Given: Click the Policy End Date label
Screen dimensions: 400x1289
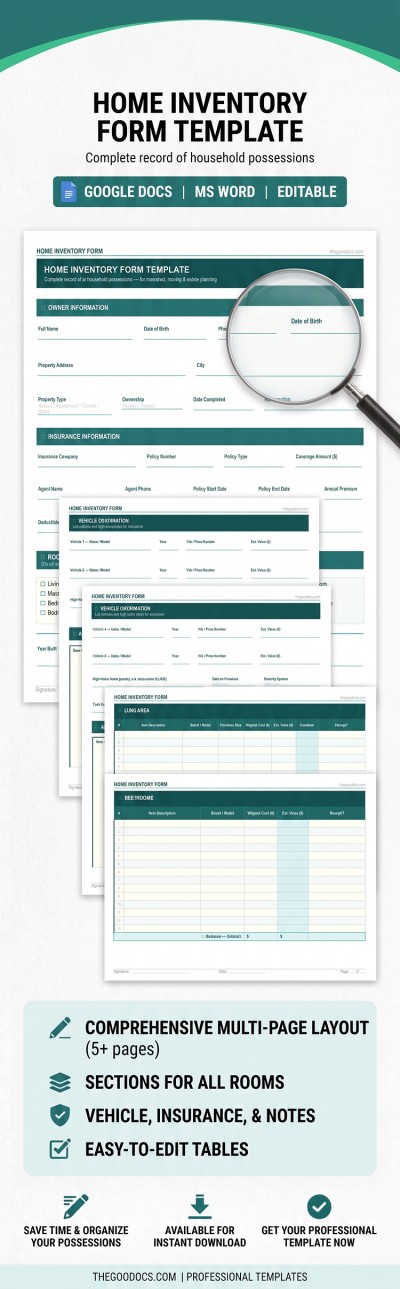Looking at the screenshot, I should click(273, 488).
